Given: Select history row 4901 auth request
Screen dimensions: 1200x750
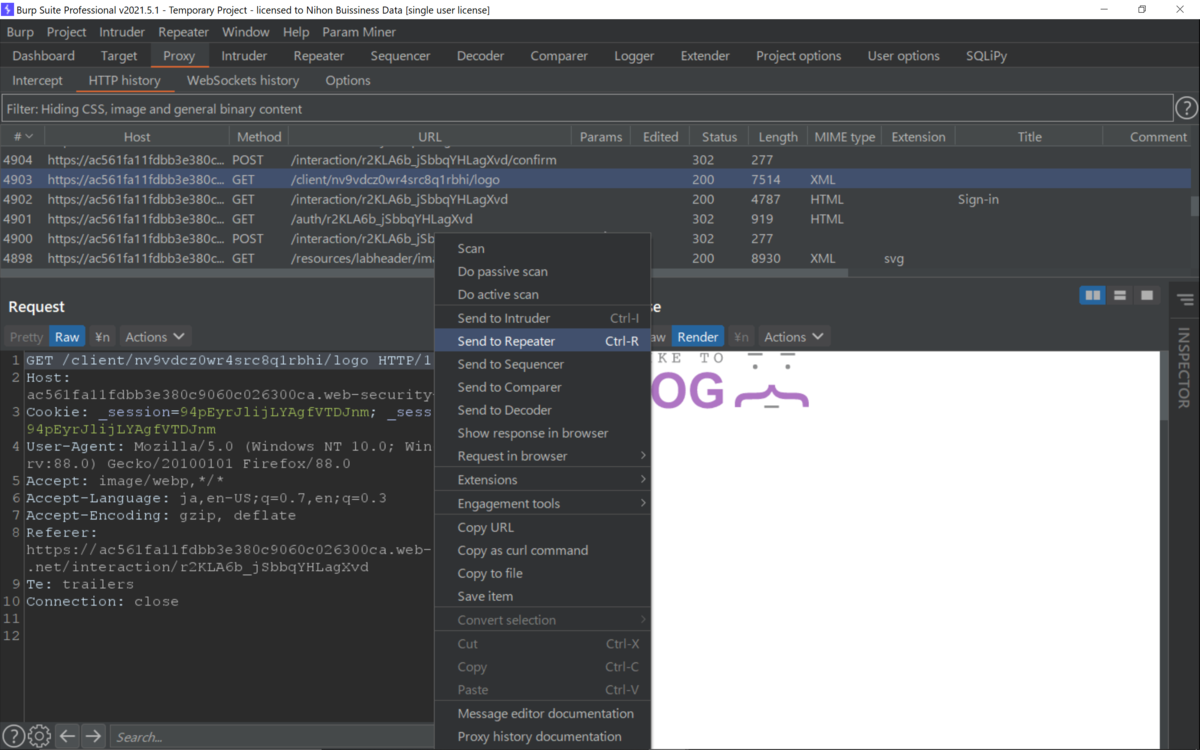Looking at the screenshot, I should tap(595, 218).
